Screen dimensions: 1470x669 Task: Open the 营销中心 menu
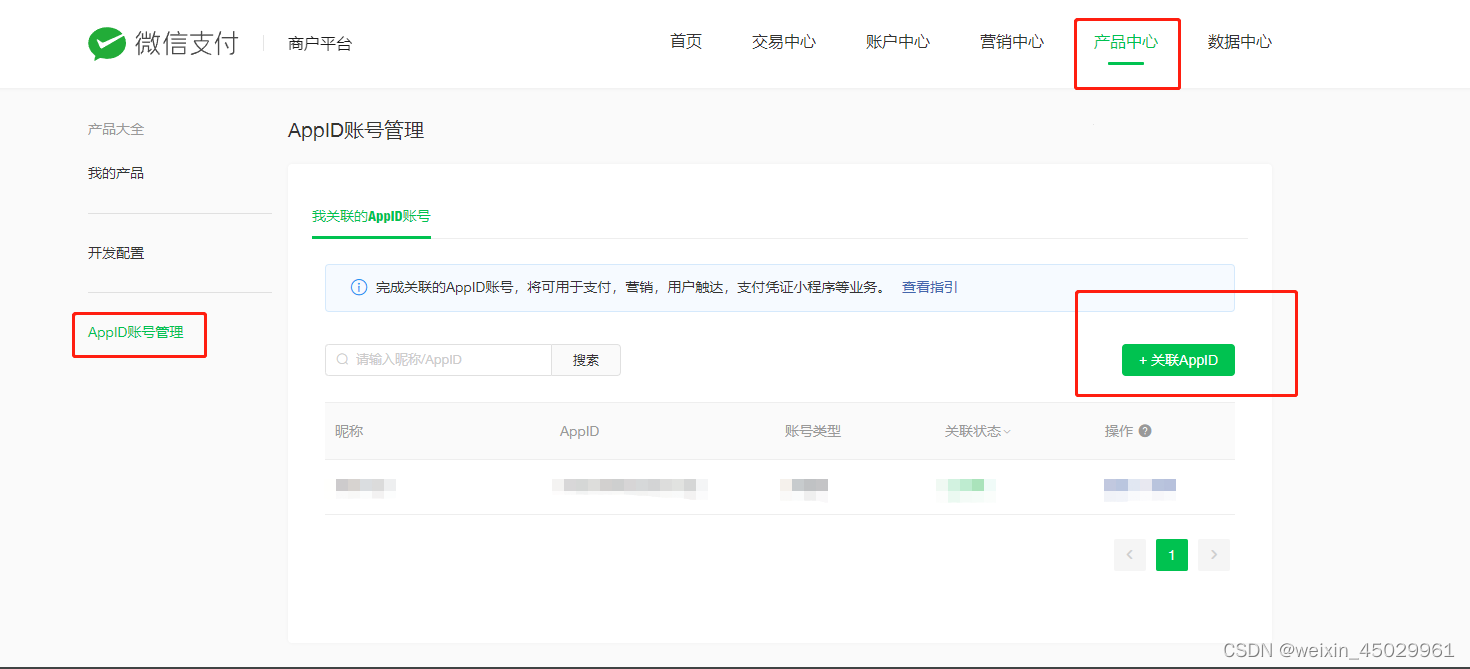[1012, 42]
